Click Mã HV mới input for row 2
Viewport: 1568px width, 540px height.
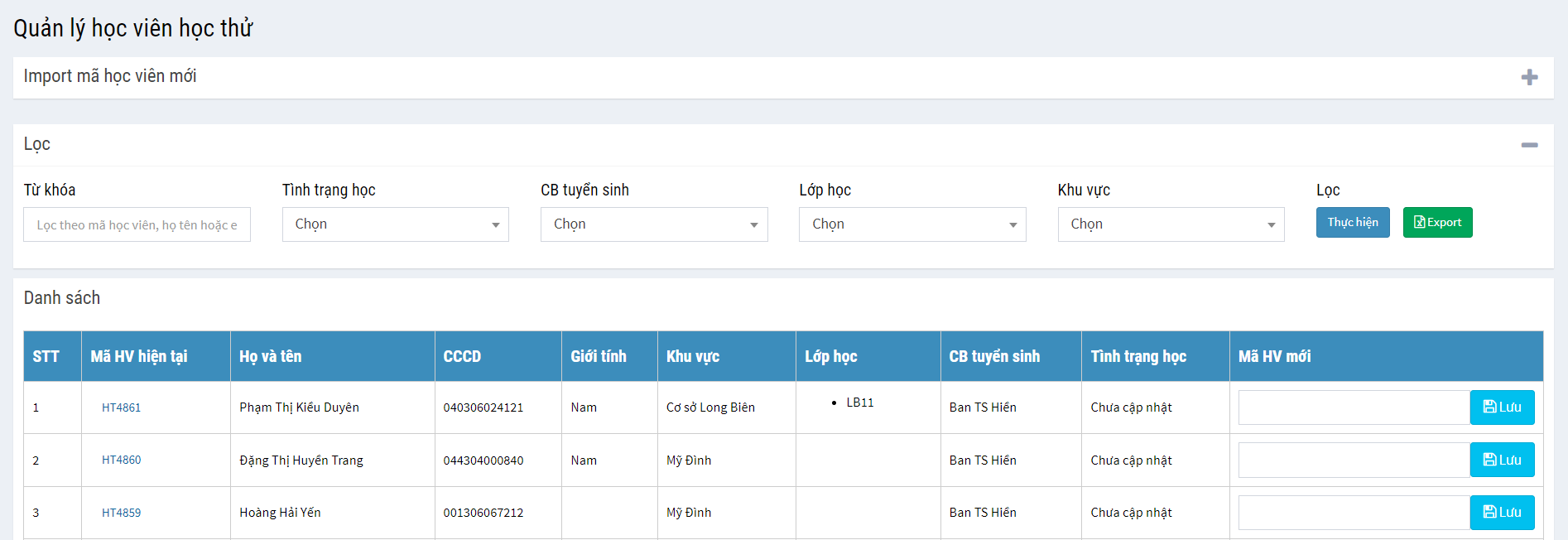1354,460
